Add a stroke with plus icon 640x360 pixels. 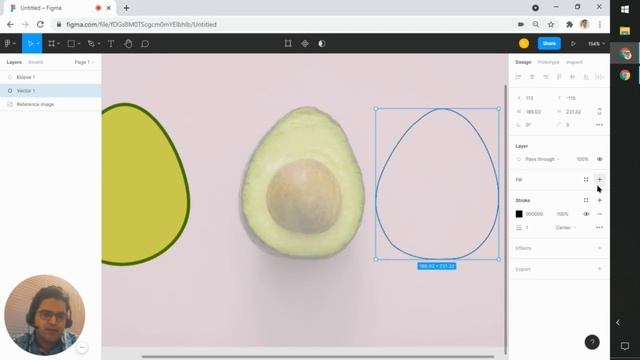click(x=600, y=200)
